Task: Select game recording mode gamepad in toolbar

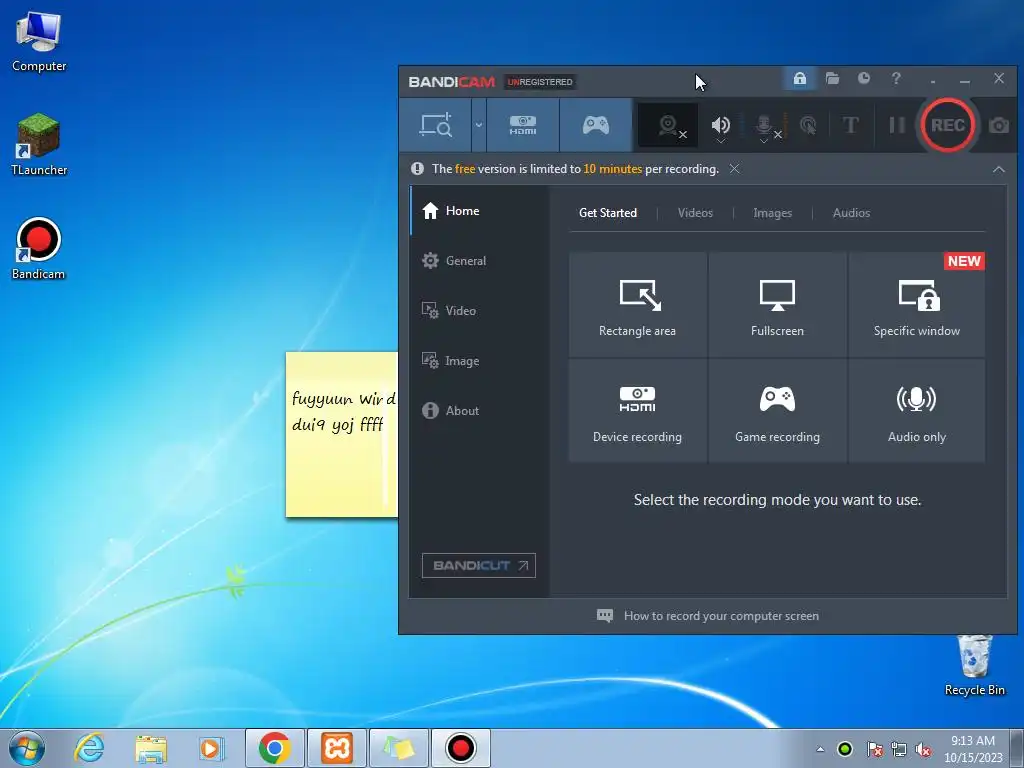Action: pos(596,125)
